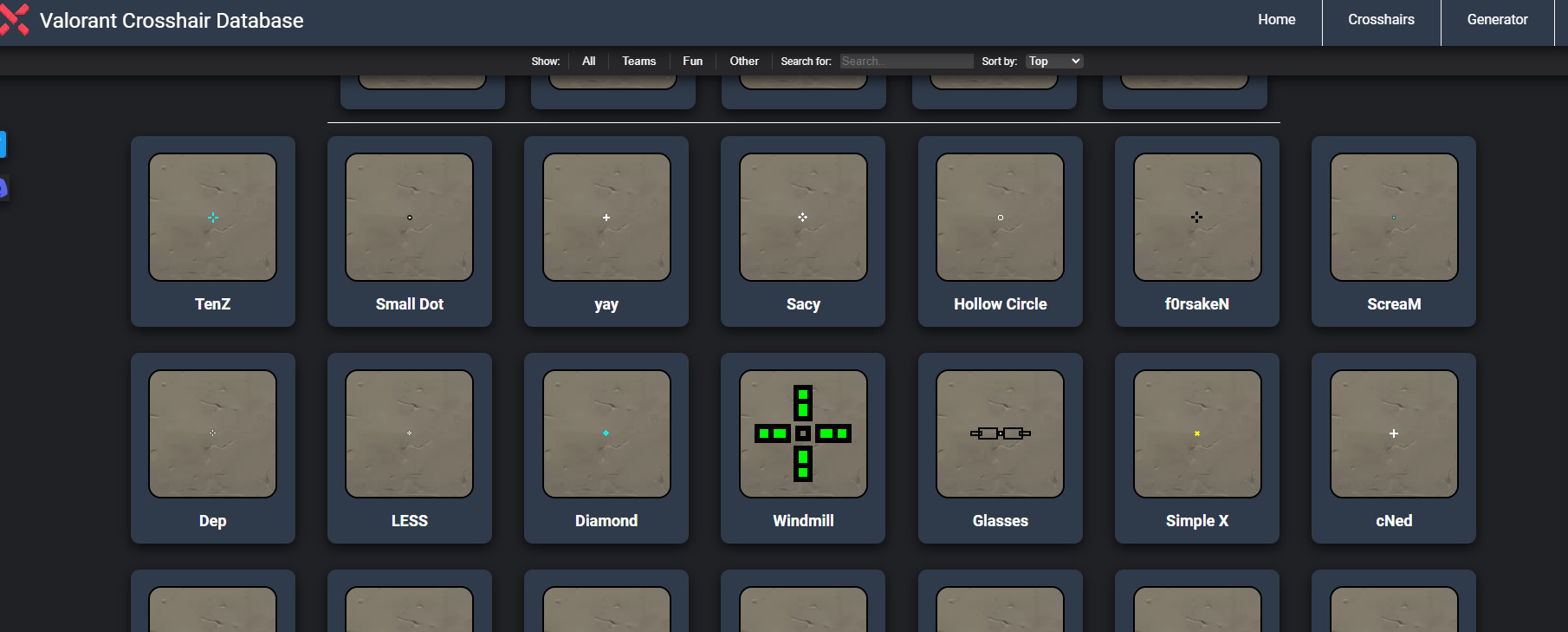Click the Small Dot card title

410,304
